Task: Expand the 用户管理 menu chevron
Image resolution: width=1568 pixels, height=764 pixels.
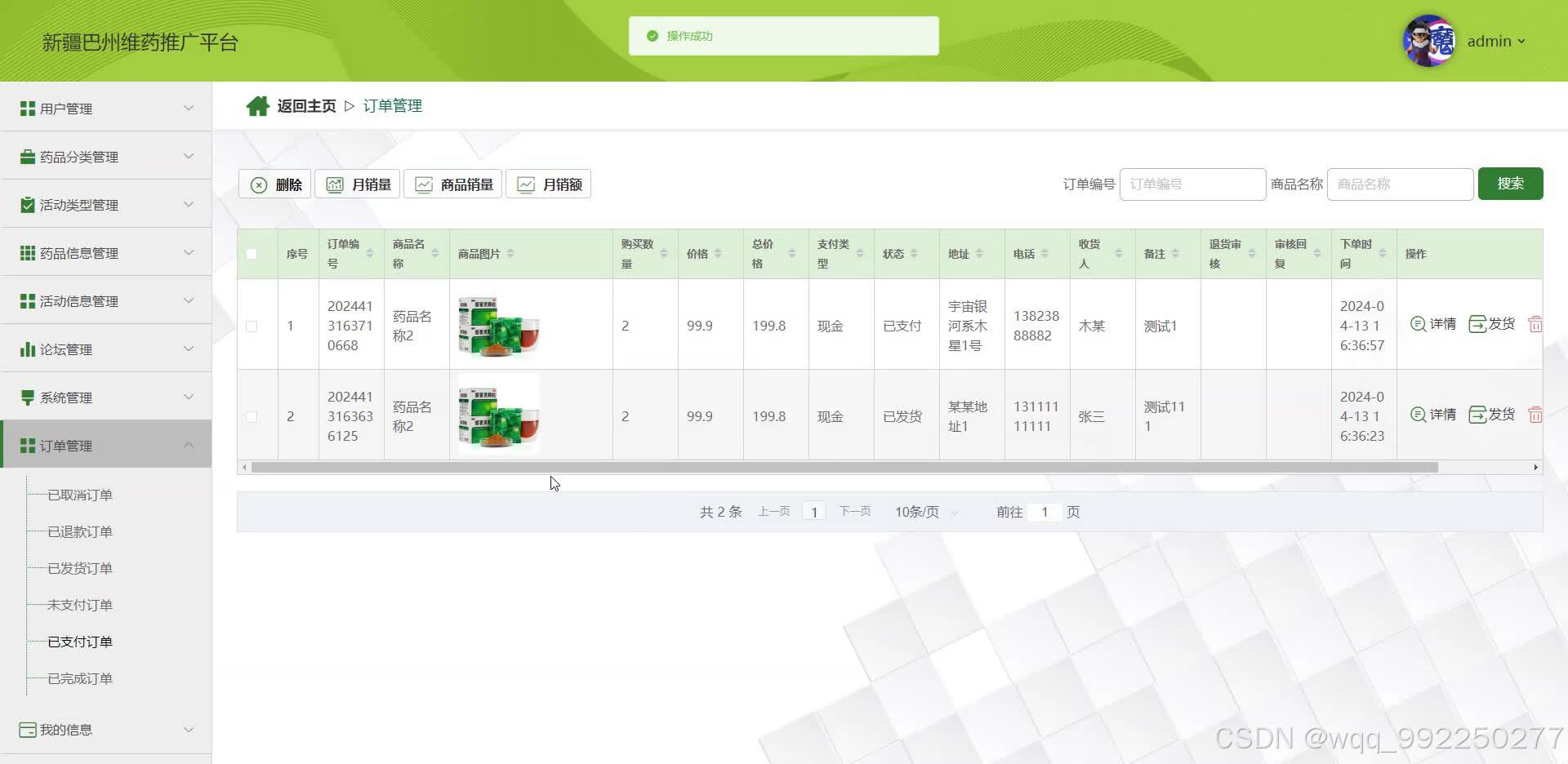Action: 189,108
